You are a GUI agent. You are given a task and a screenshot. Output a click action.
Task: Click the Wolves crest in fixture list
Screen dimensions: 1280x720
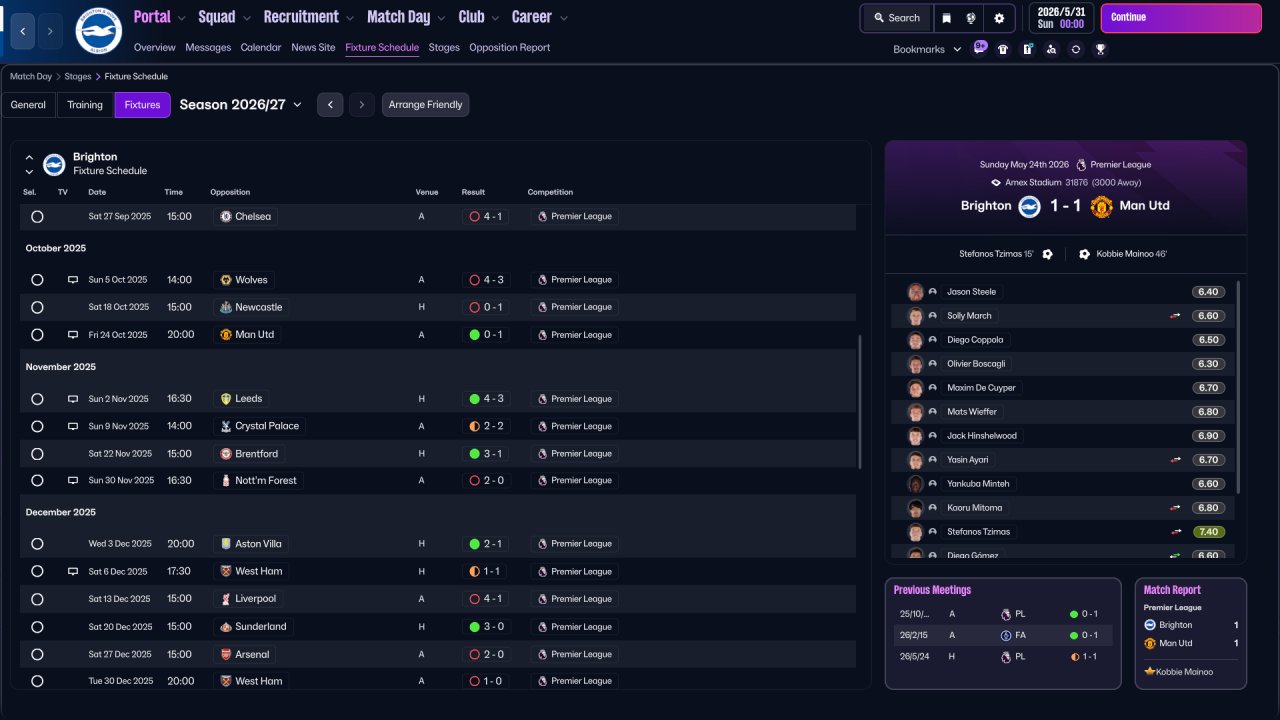tap(226, 280)
